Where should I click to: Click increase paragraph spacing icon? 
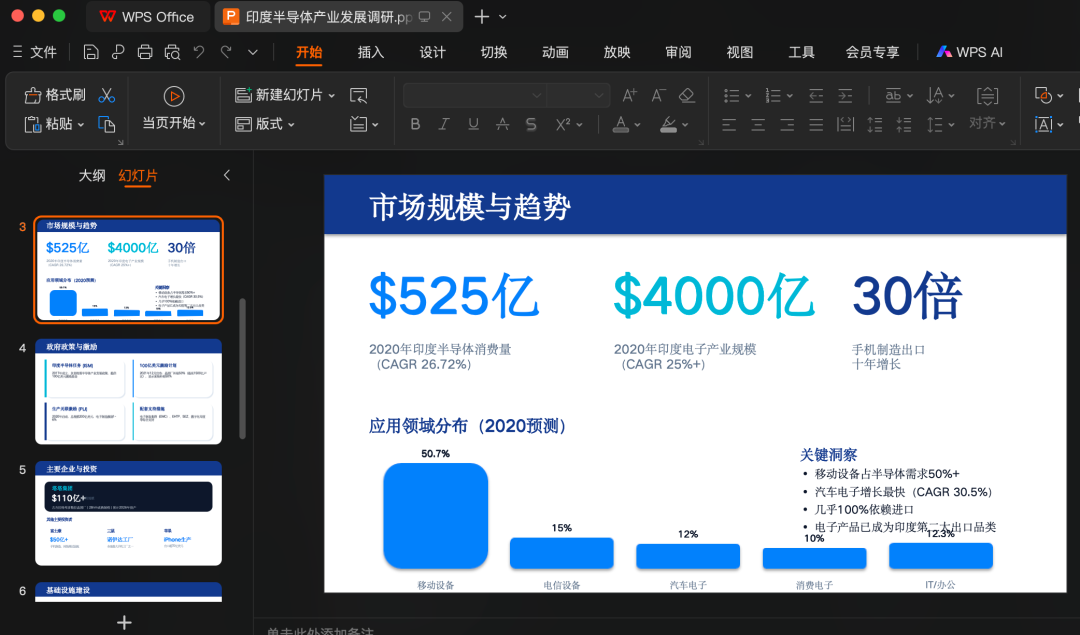[875, 125]
